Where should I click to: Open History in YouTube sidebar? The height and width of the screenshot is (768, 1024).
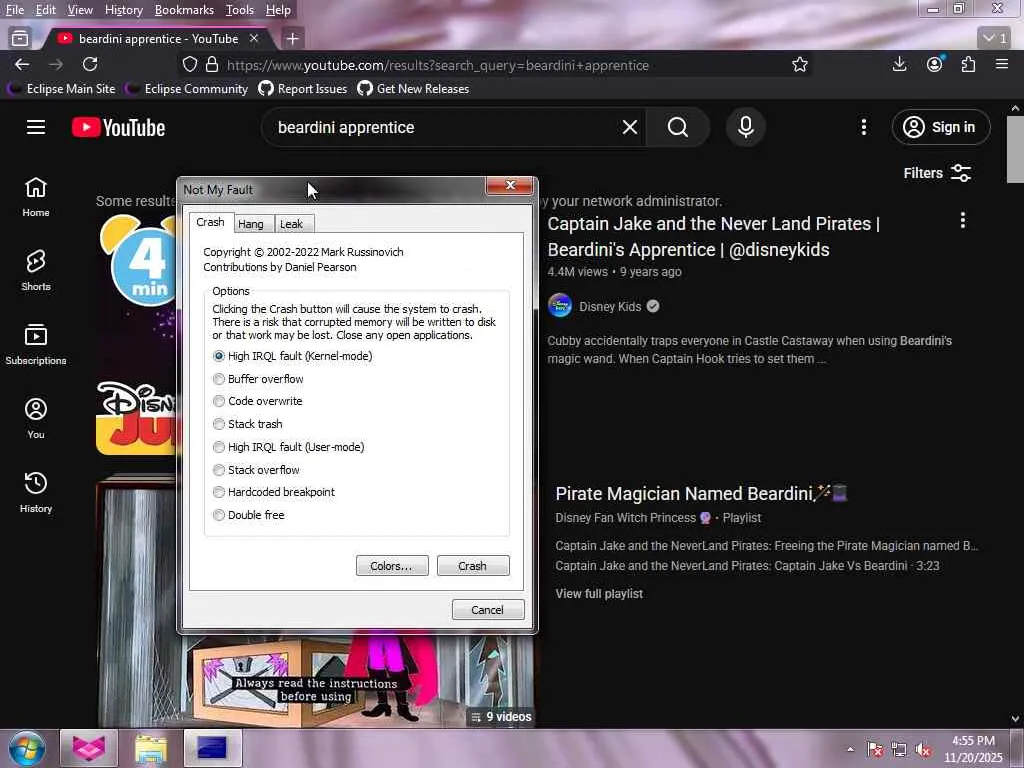coord(36,492)
